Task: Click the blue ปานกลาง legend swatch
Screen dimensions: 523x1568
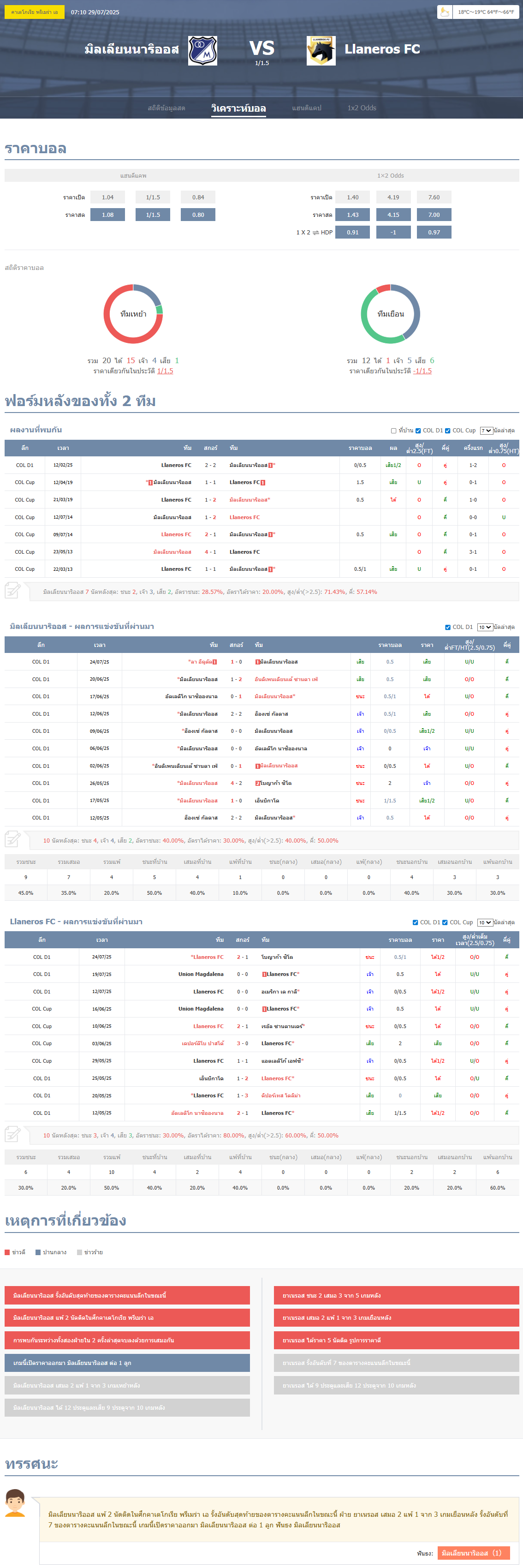Action: click(x=38, y=1252)
